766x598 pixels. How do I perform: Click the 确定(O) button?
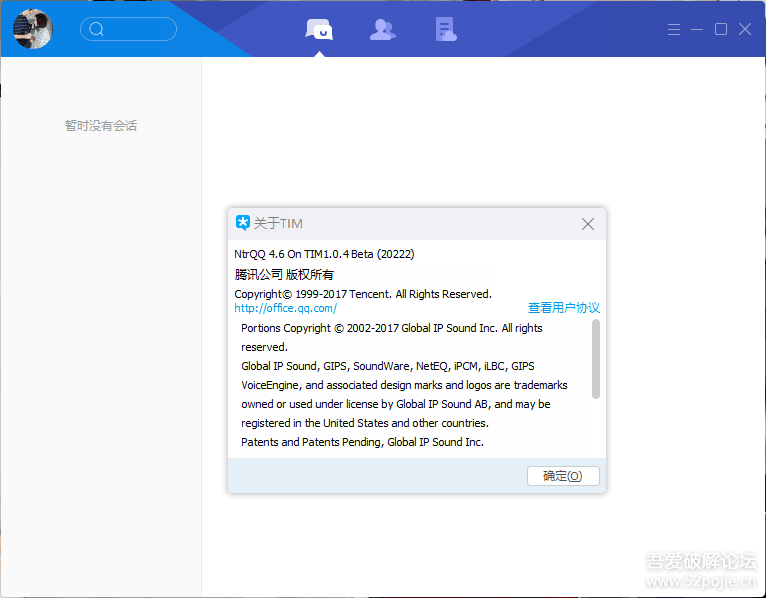coord(563,476)
